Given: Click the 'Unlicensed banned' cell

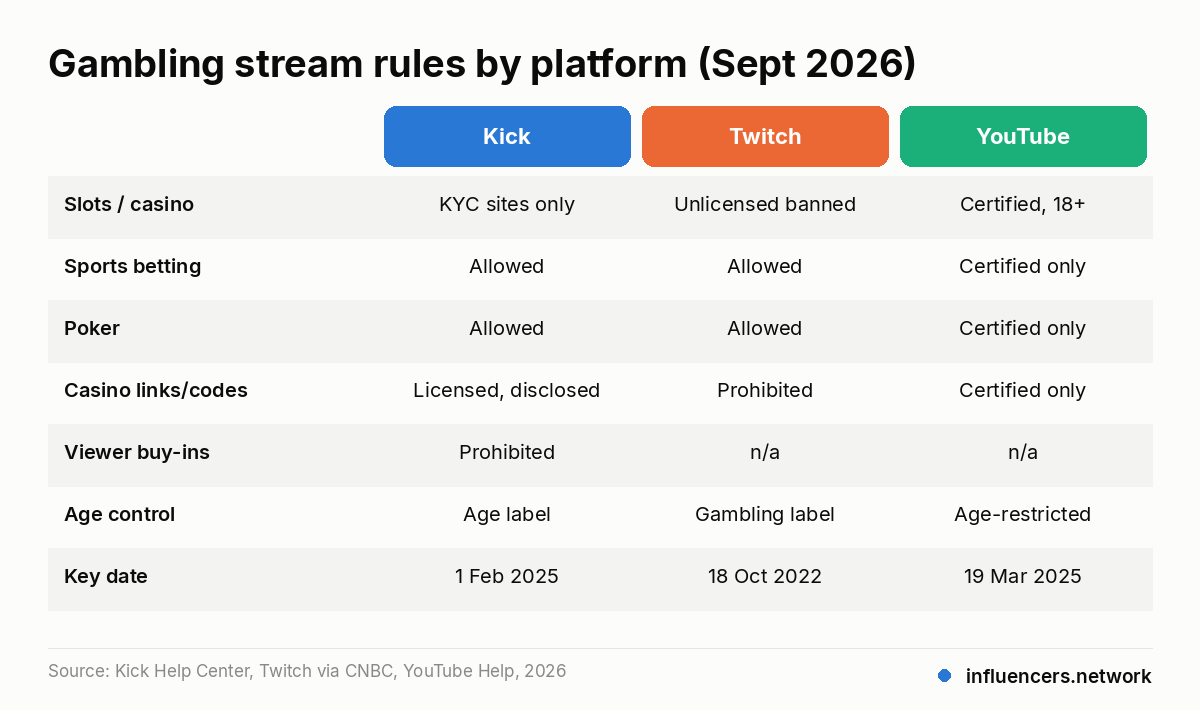Looking at the screenshot, I should [765, 204].
